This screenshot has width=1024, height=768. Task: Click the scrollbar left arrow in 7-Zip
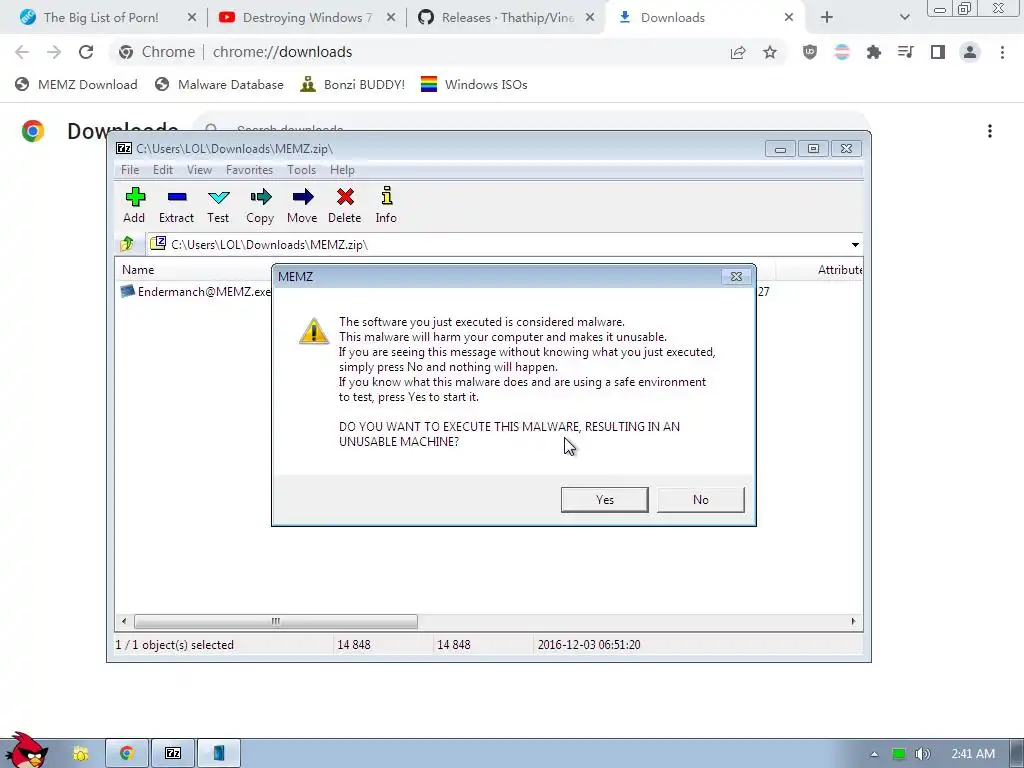[124, 621]
